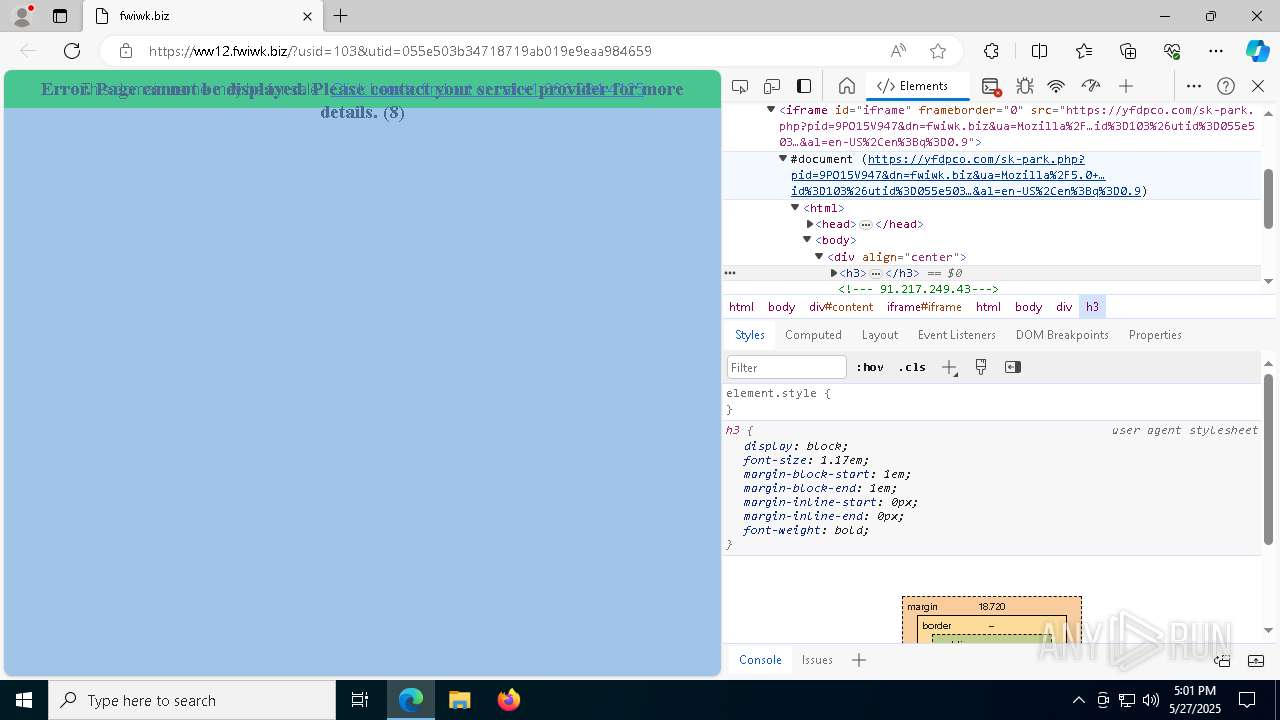
Task: Collapse the html node in DOM tree
Action: (795, 207)
